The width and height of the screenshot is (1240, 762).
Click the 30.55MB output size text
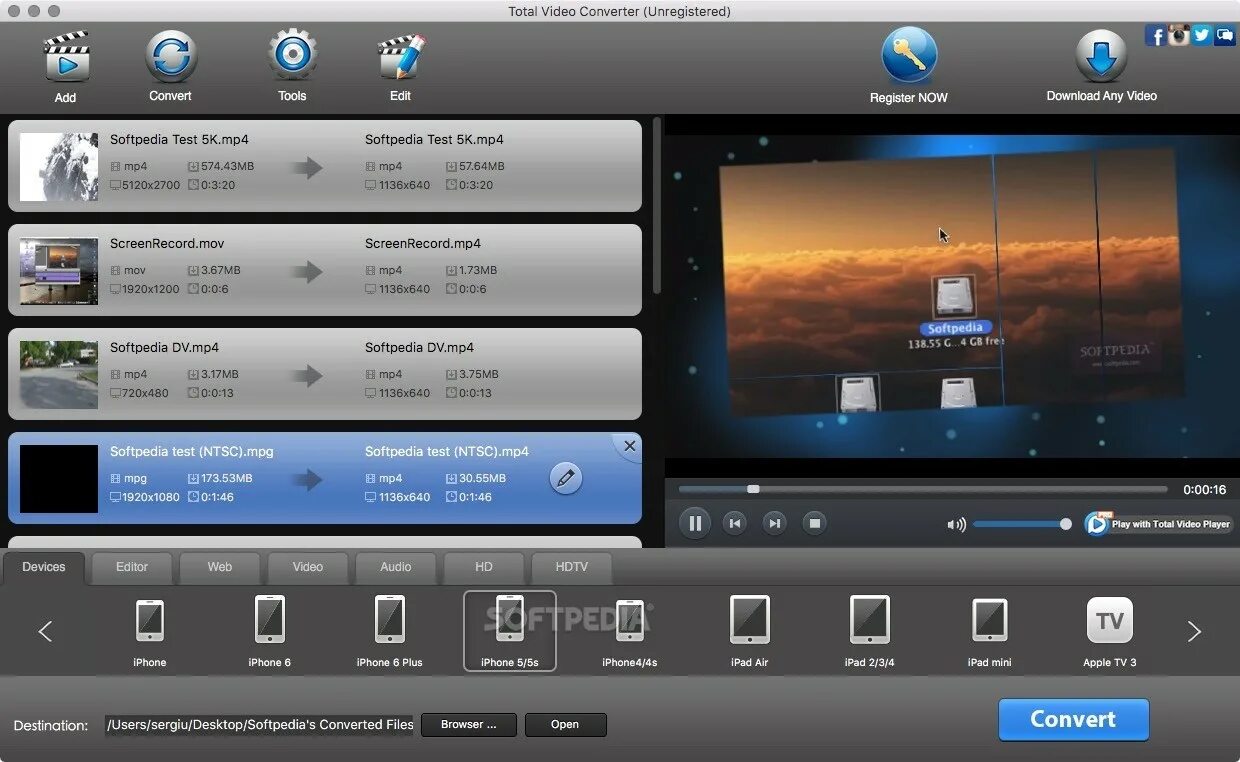pos(481,478)
